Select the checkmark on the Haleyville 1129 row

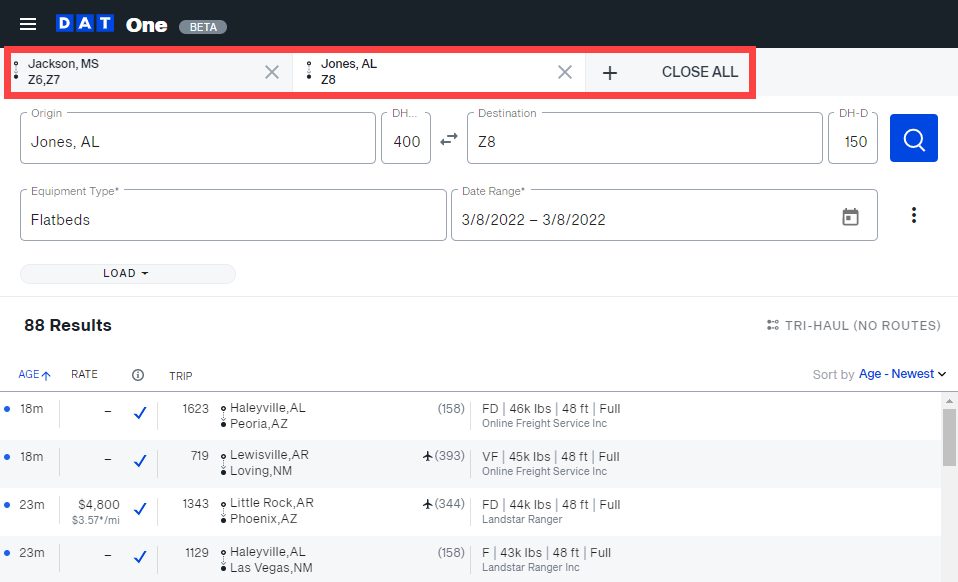(x=140, y=558)
